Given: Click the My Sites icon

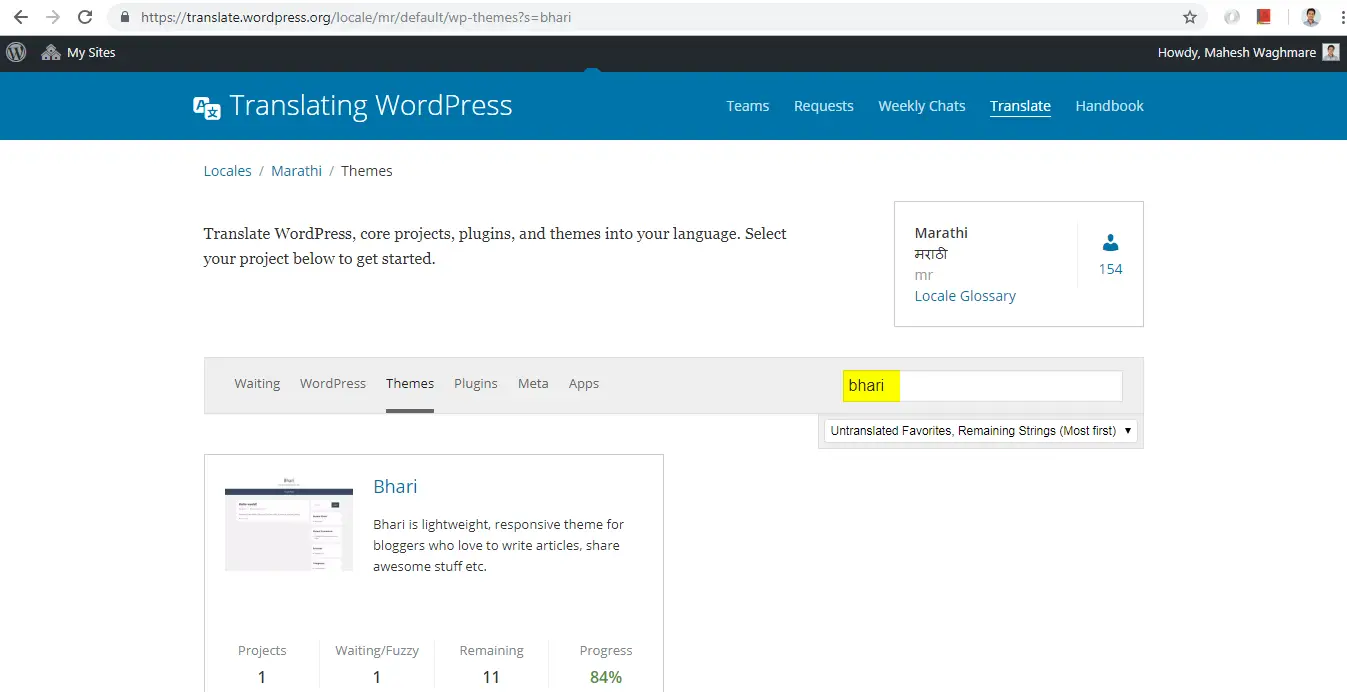Looking at the screenshot, I should pyautogui.click(x=51, y=52).
